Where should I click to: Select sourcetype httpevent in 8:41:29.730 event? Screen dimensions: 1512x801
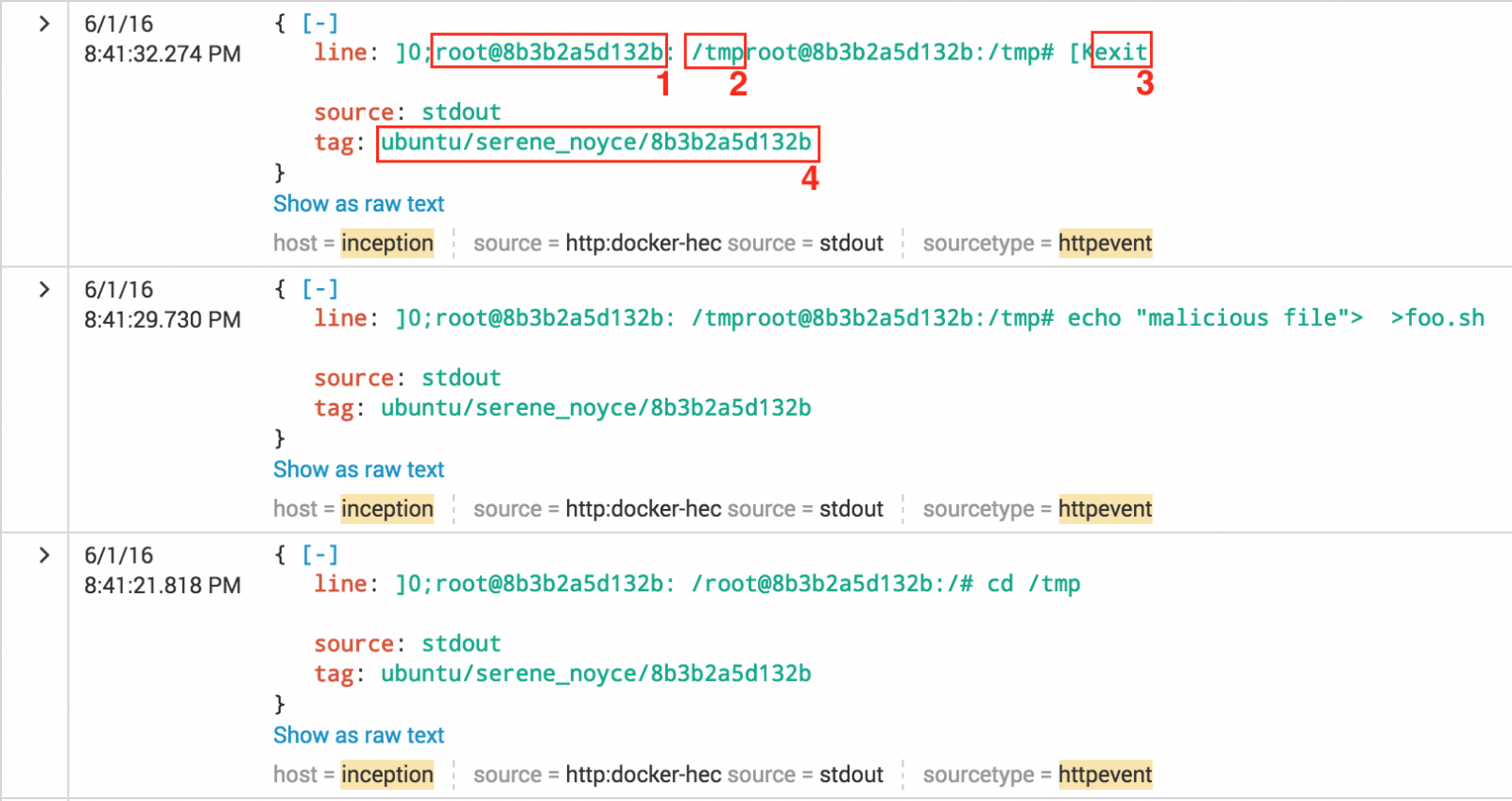coord(1106,509)
